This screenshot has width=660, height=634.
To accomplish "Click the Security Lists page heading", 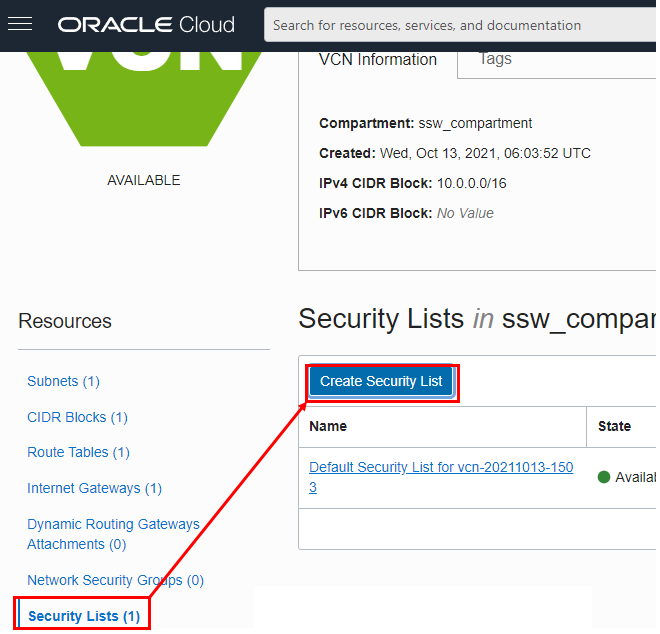I will pos(477,319).
